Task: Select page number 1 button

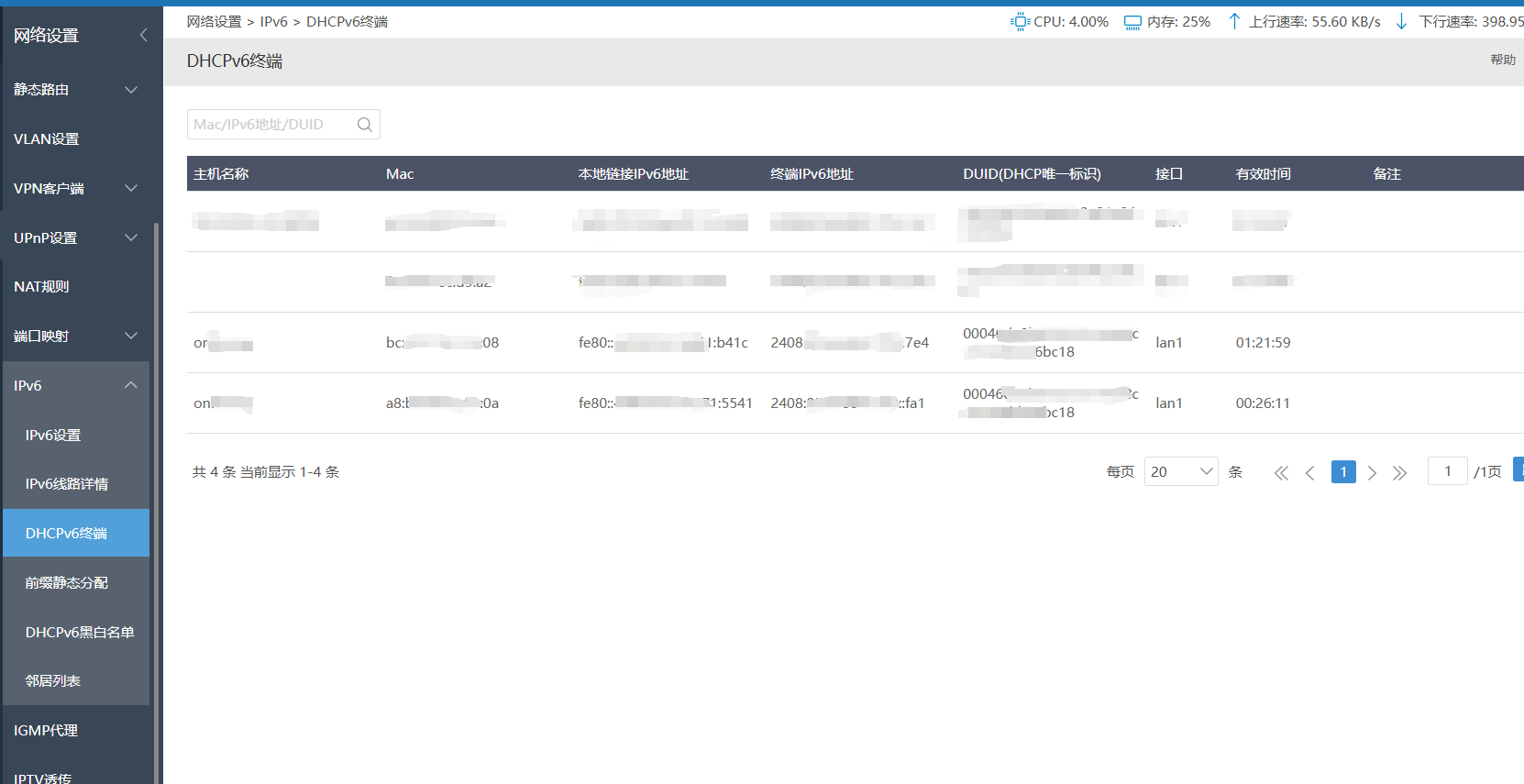Action: click(x=1343, y=471)
